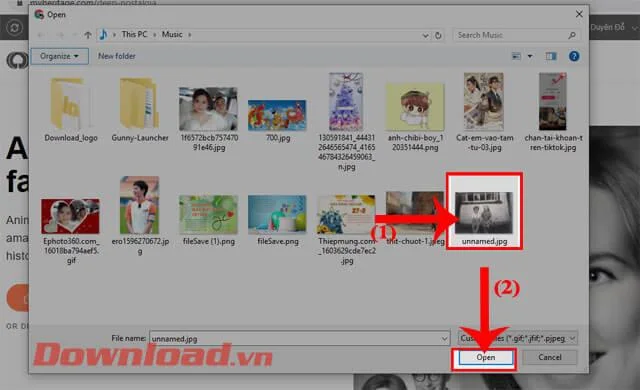Select This PC in address bar

point(134,34)
